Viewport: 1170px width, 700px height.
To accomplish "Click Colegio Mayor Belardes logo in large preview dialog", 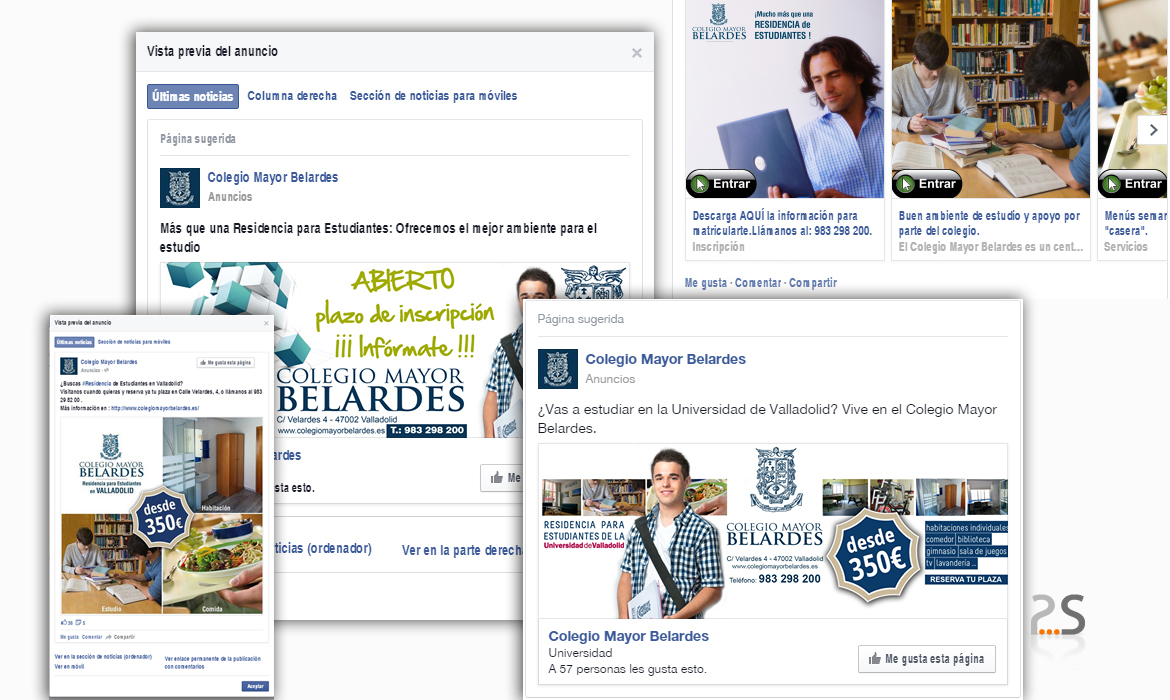I will click(x=180, y=188).
